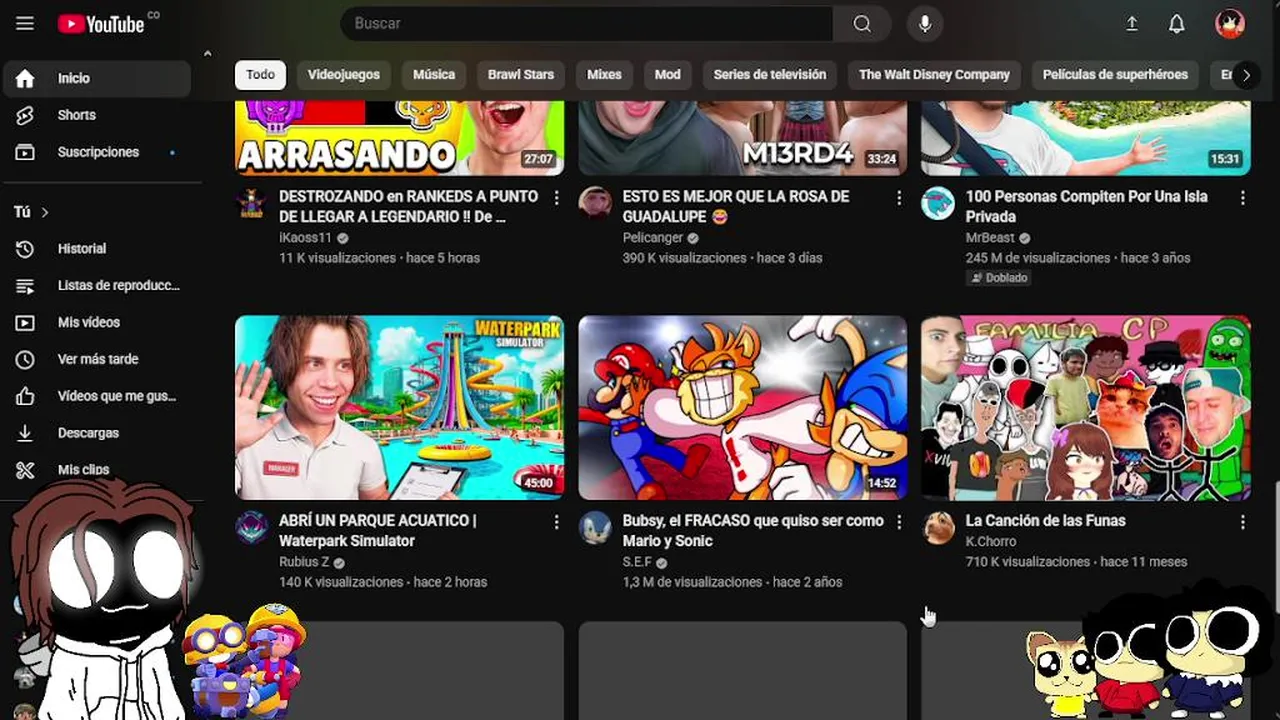Open notifications bell
The image size is (1280, 720).
click(1177, 24)
